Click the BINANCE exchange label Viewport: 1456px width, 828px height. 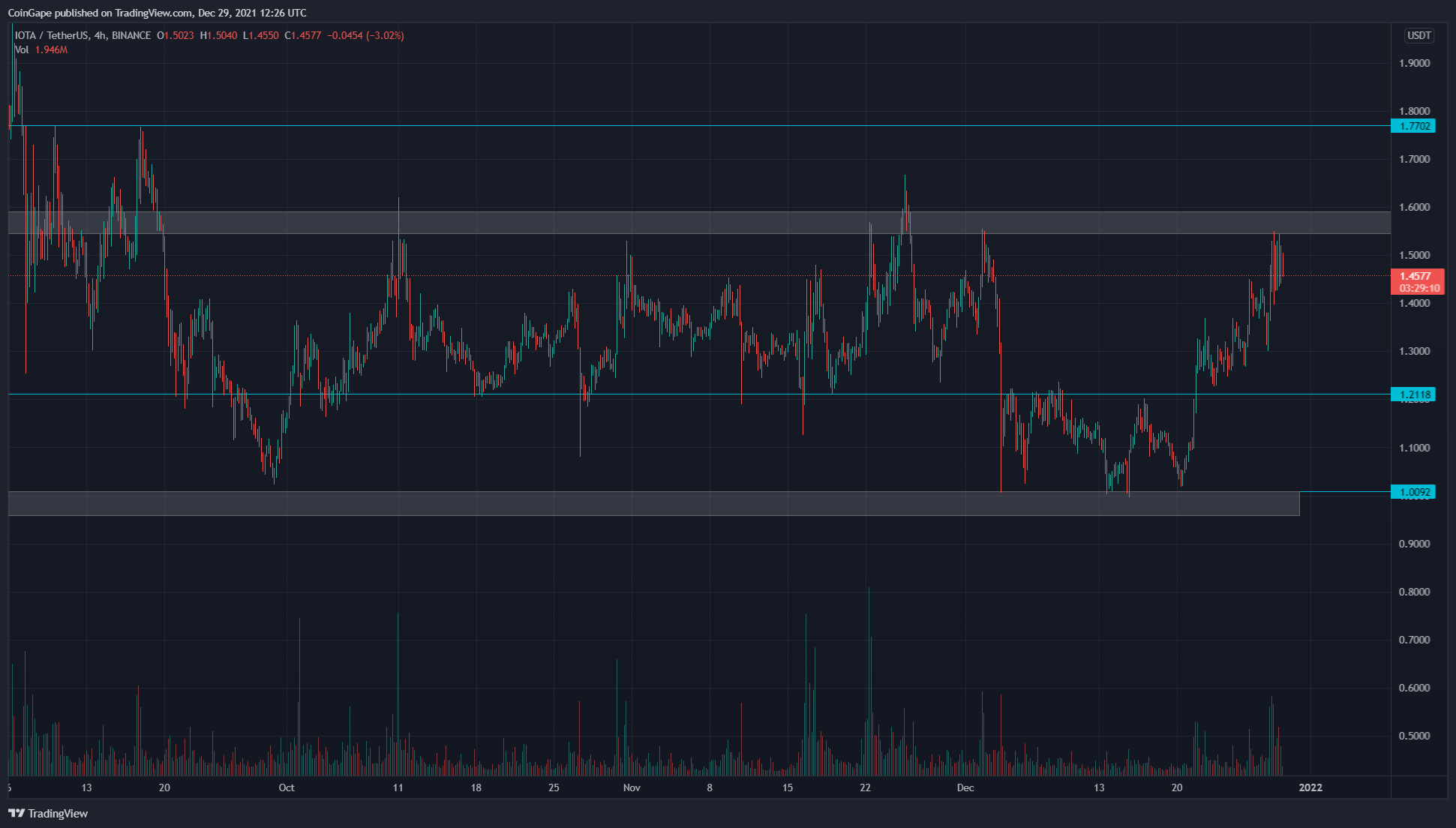coord(131,35)
